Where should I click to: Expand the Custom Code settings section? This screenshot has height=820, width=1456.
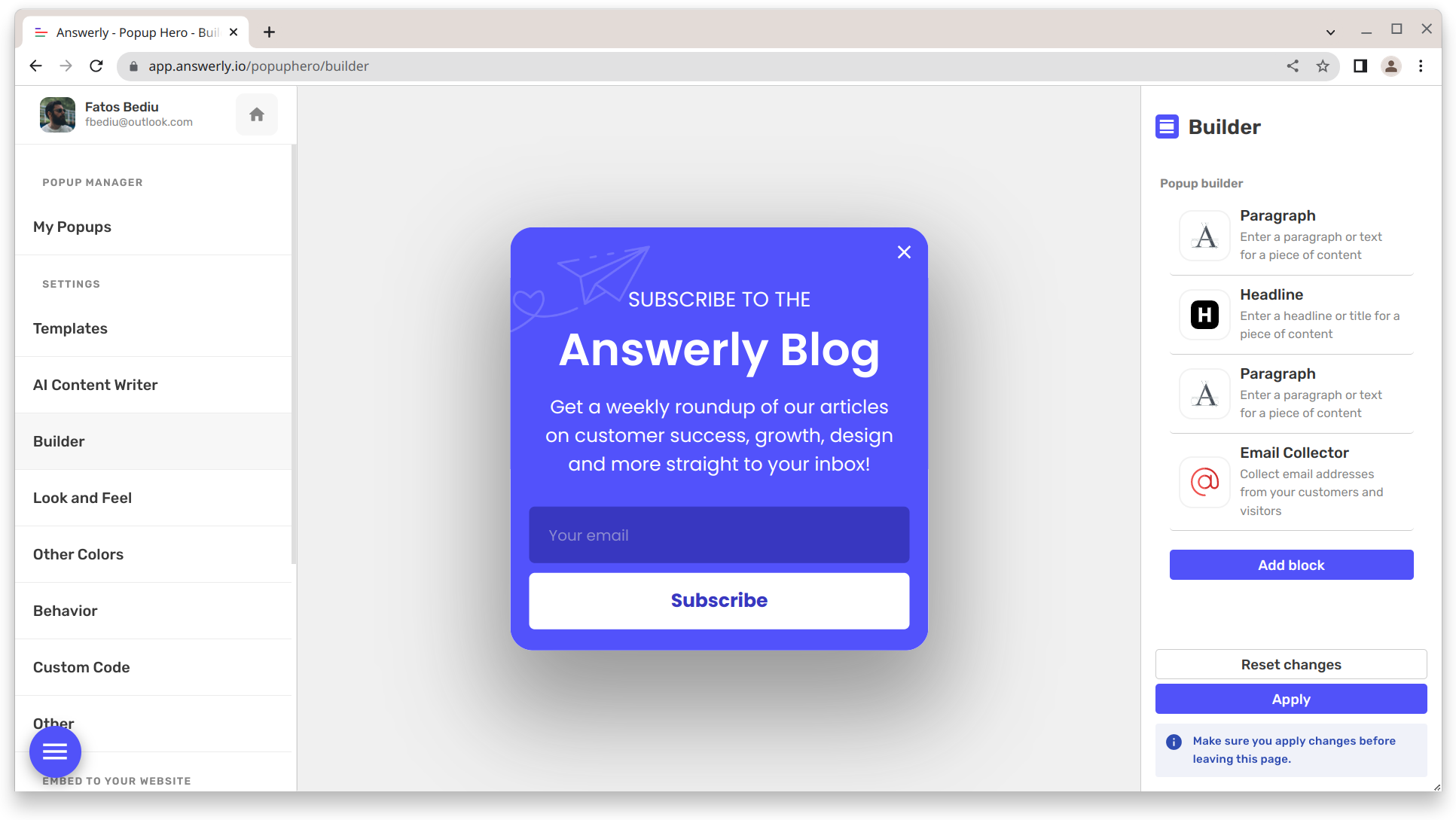[x=82, y=667]
